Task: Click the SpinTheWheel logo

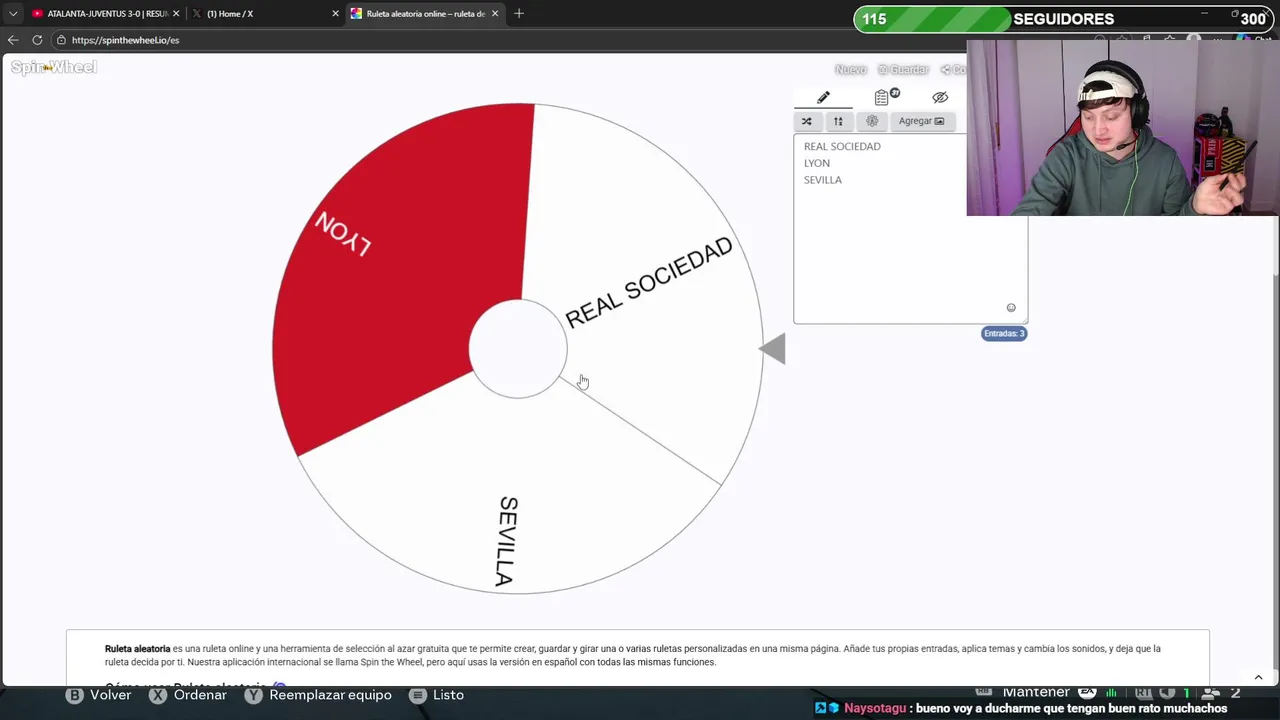Action: point(54,67)
